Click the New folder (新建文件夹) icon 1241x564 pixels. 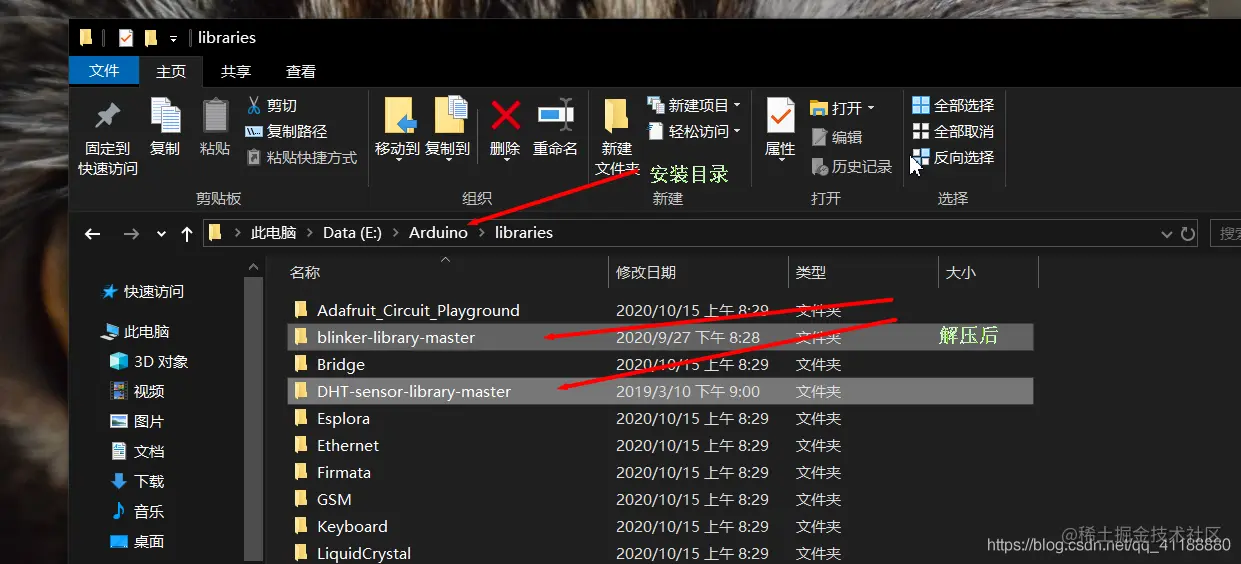[616, 117]
